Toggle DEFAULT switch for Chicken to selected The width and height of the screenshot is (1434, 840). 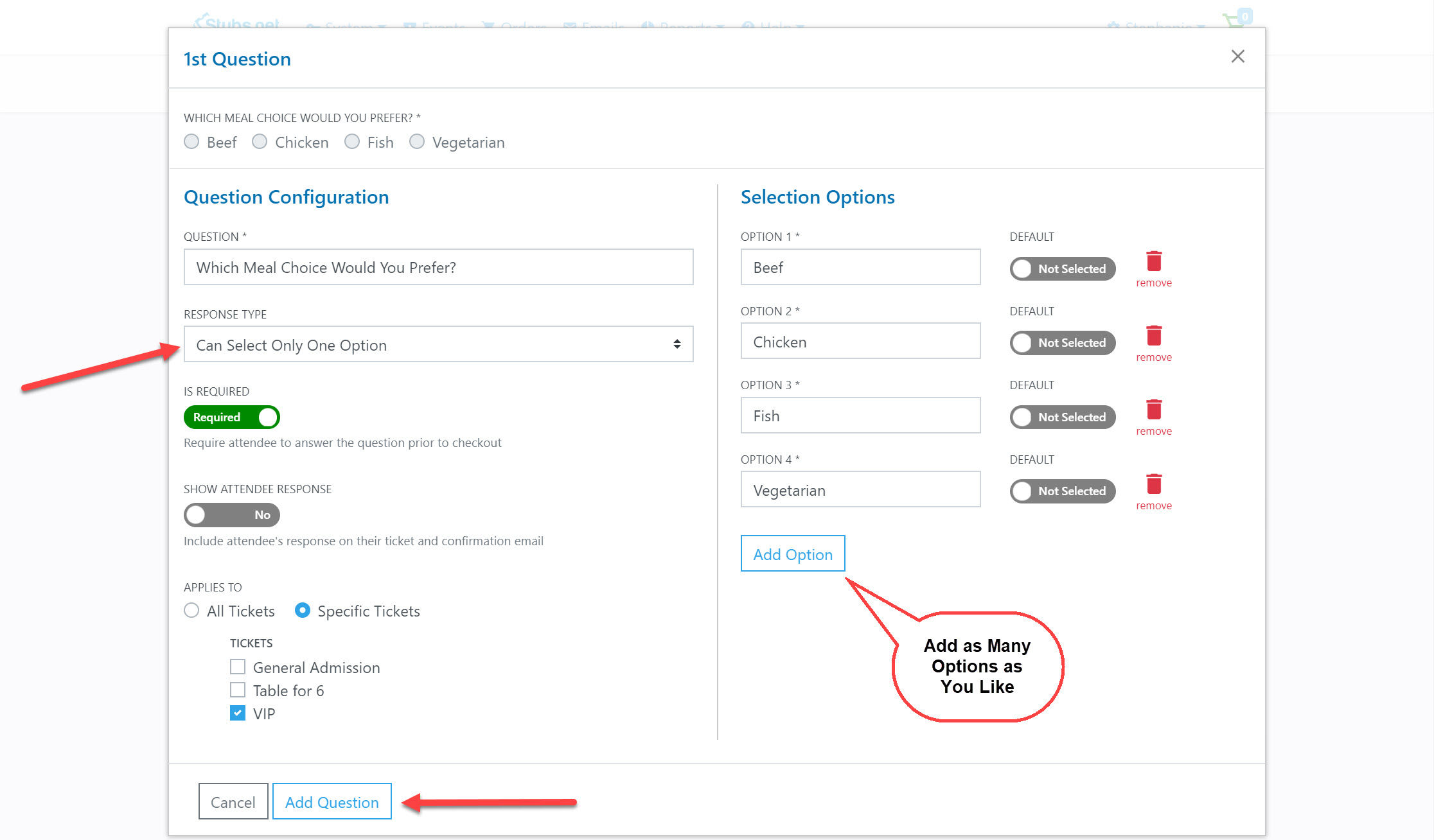pos(1062,342)
